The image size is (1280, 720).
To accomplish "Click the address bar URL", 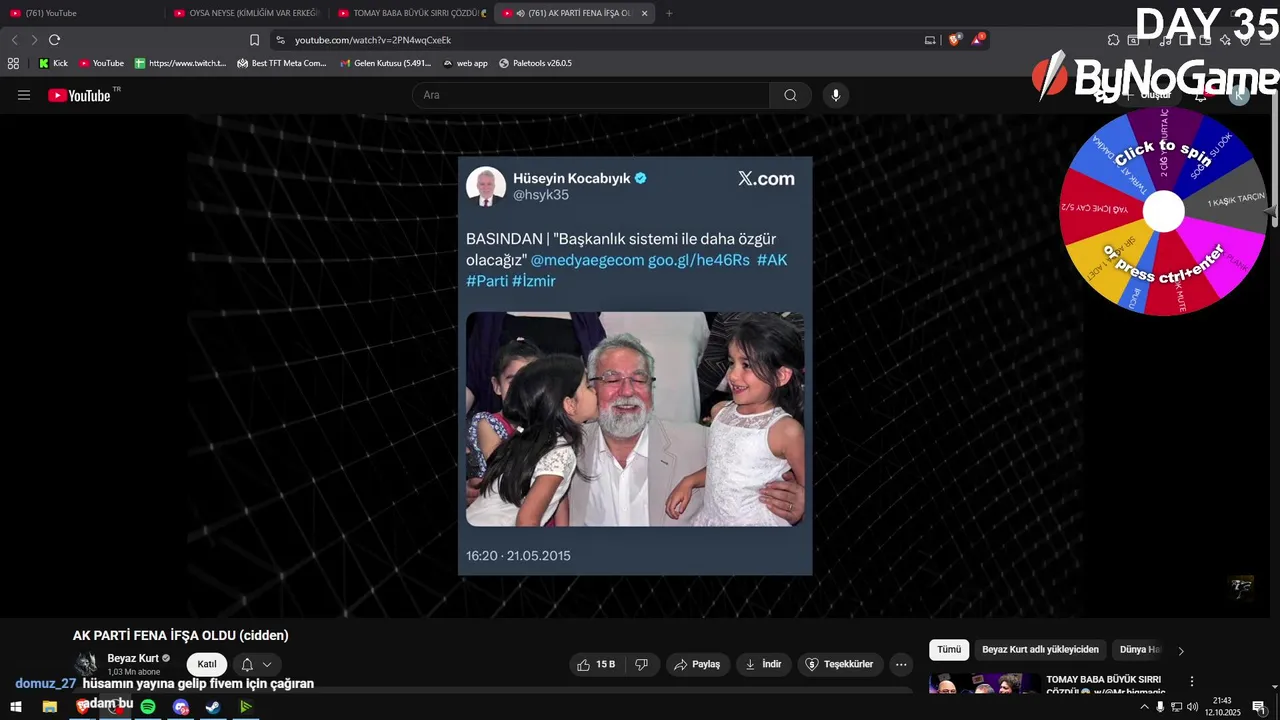I will 373,40.
